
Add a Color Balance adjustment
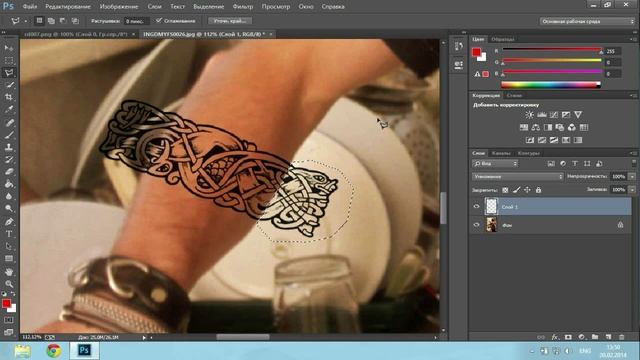coord(536,128)
